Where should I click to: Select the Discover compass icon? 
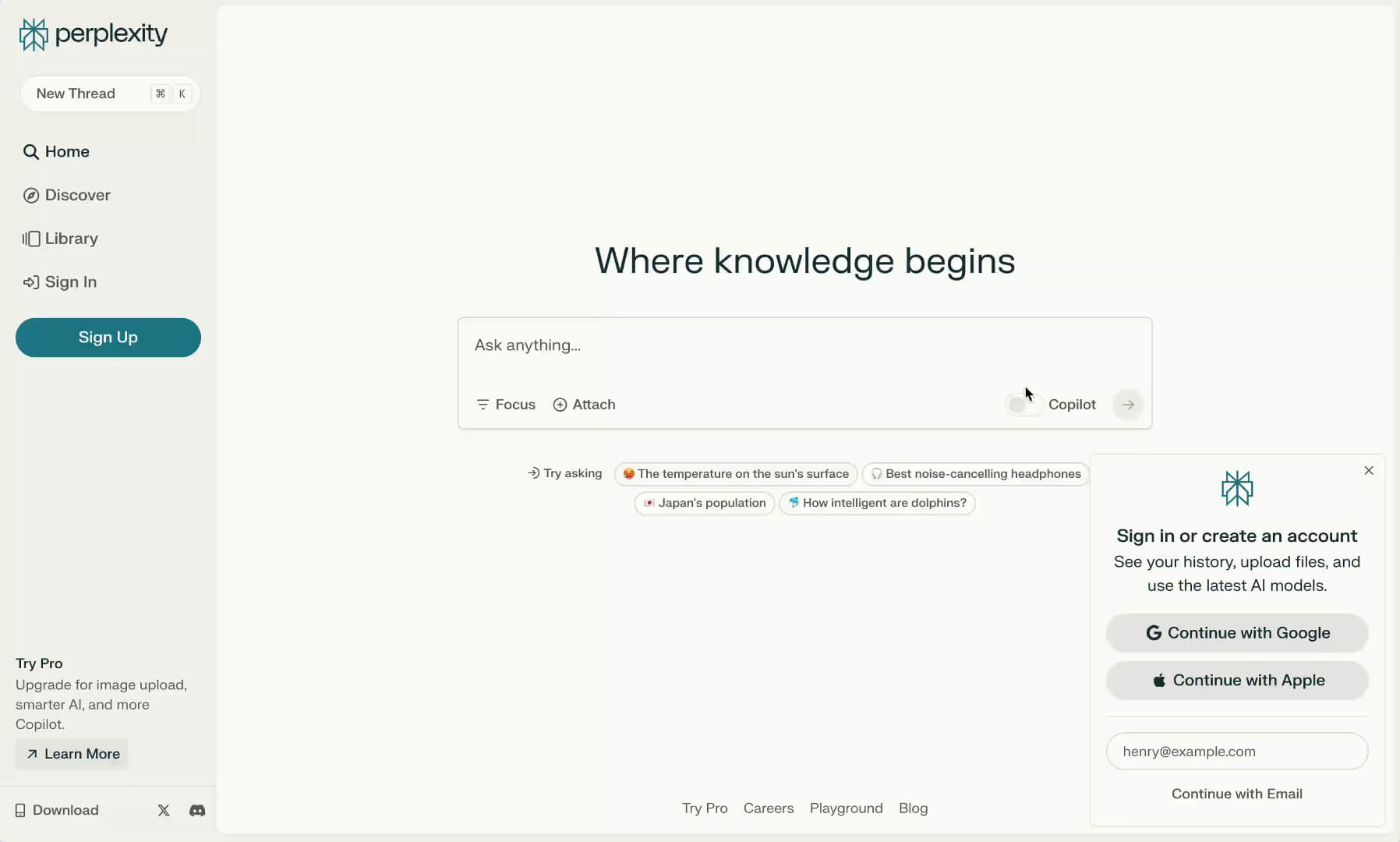[x=31, y=195]
